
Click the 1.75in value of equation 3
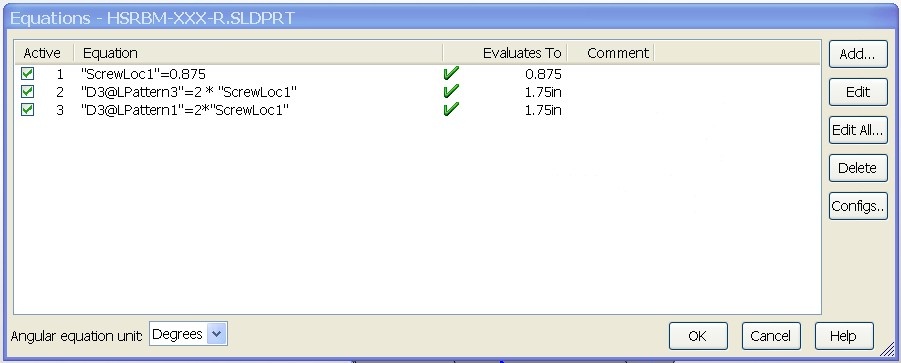point(543,110)
